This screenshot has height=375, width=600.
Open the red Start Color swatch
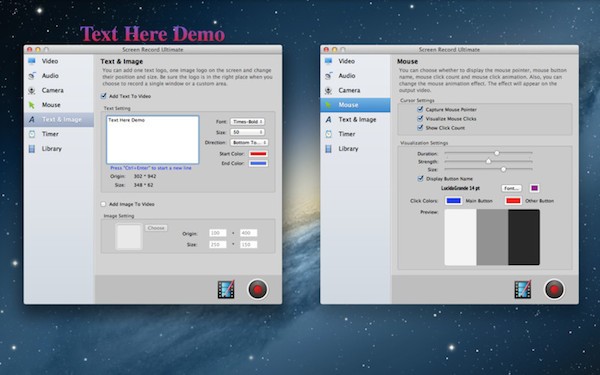coord(258,153)
